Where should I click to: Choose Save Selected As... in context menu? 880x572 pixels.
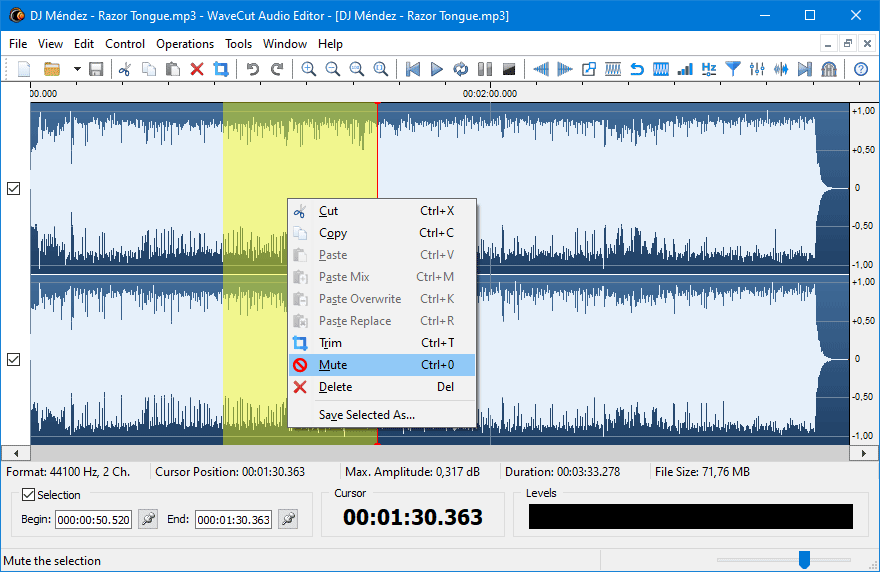382,415
